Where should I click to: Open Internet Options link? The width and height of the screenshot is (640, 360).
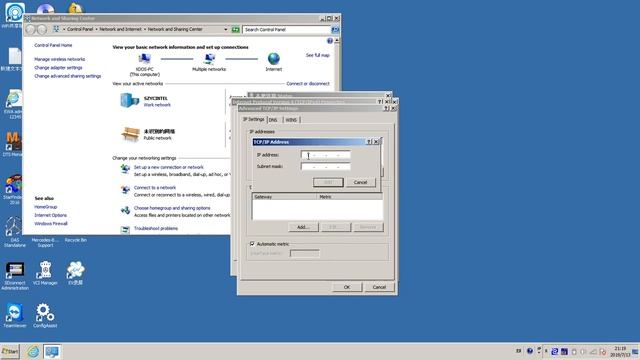click(x=51, y=215)
